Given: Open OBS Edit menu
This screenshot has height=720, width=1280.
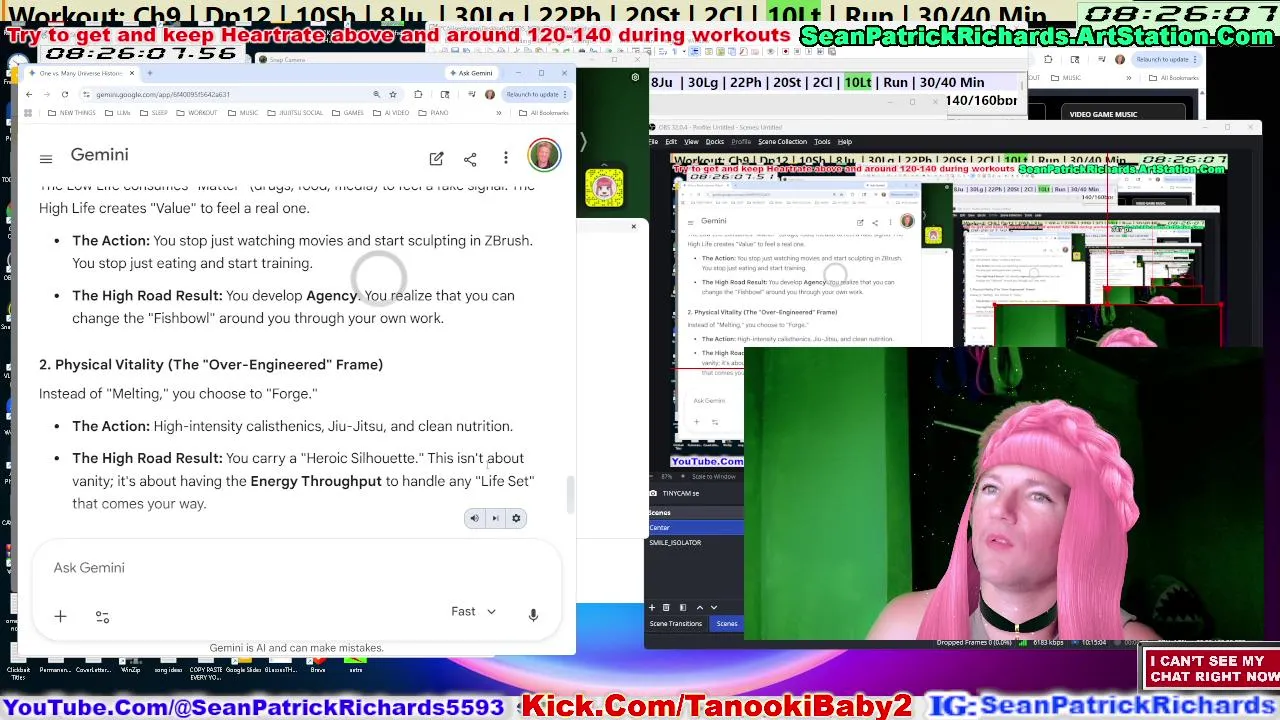Looking at the screenshot, I should tap(671, 142).
